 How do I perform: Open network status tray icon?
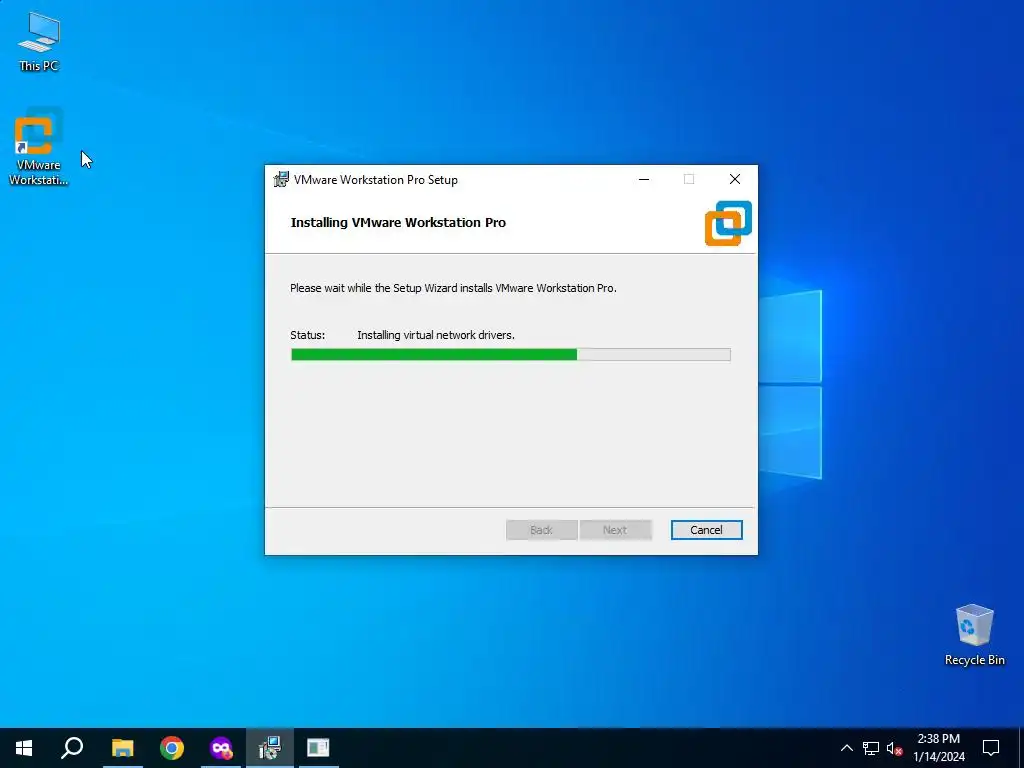point(871,748)
